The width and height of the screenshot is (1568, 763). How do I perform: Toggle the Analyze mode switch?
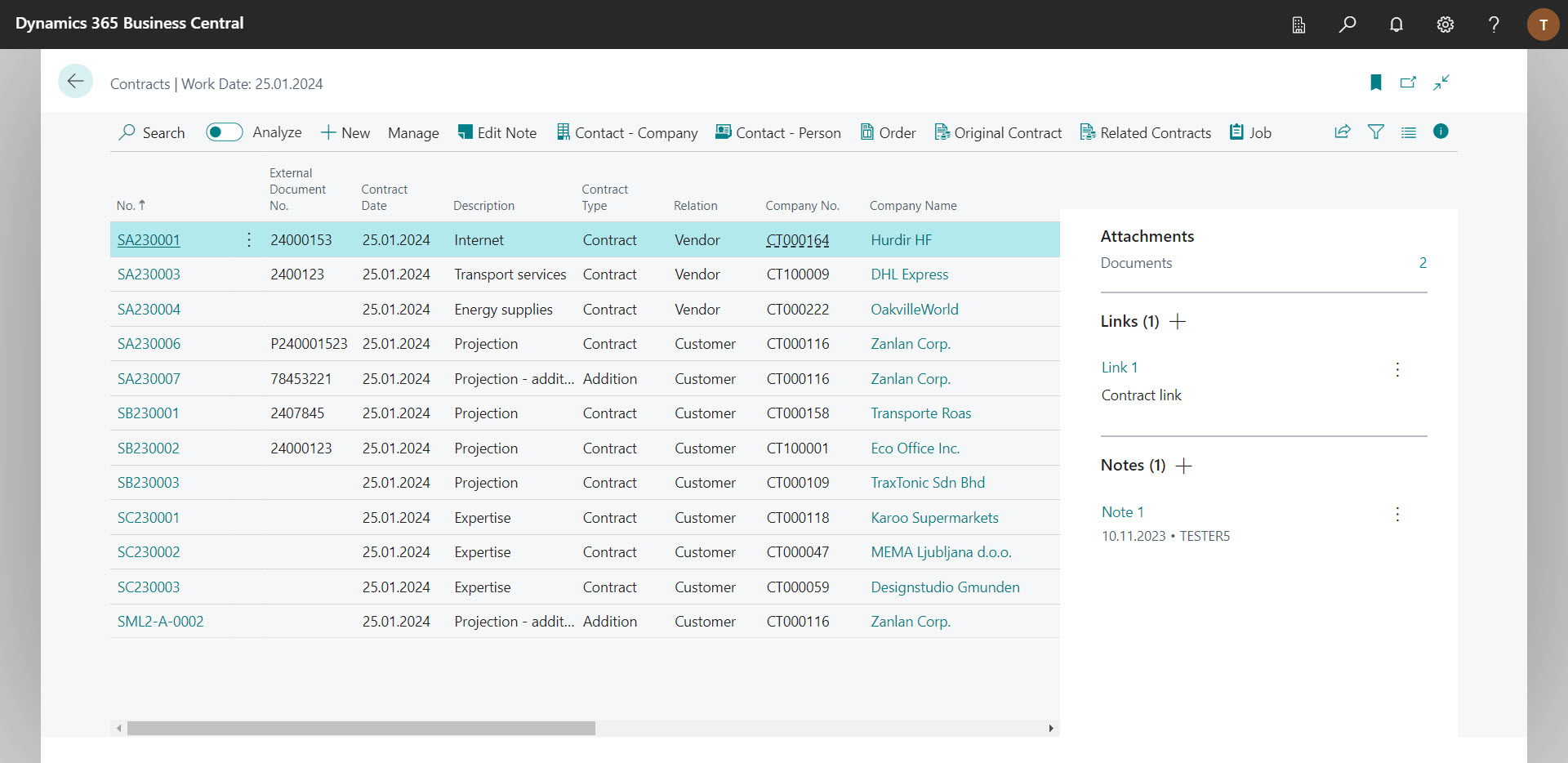pyautogui.click(x=224, y=132)
